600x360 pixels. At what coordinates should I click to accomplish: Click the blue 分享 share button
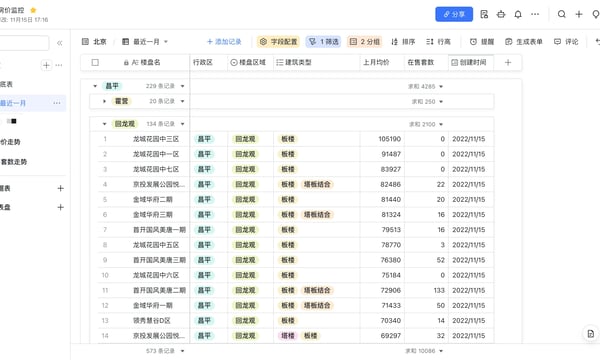click(454, 14)
